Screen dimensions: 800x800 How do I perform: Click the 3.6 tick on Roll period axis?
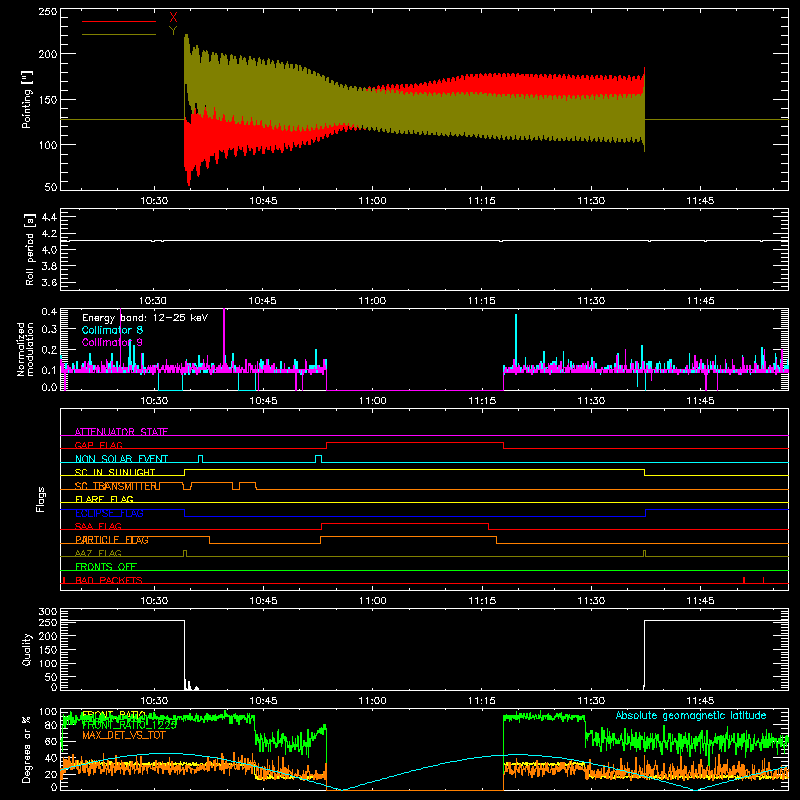[49, 282]
